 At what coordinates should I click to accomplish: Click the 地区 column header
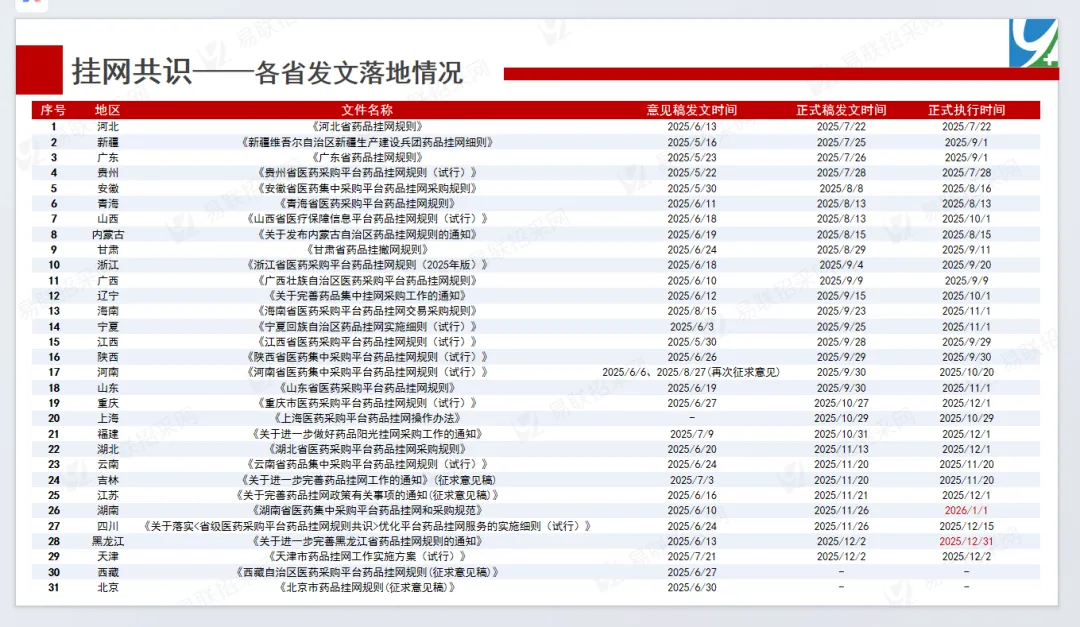(107, 110)
